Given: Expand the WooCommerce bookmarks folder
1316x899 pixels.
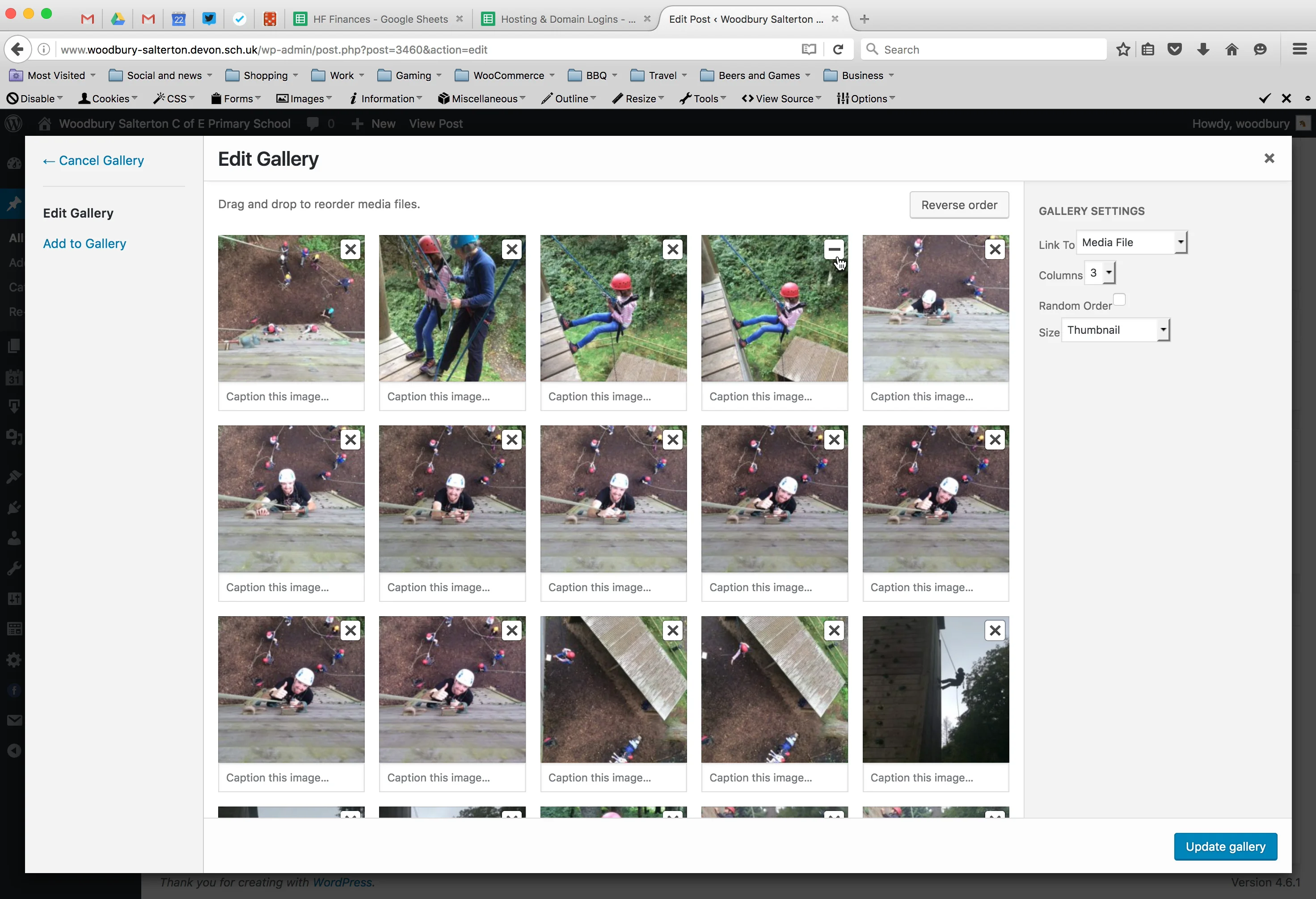Looking at the screenshot, I should pos(505,76).
